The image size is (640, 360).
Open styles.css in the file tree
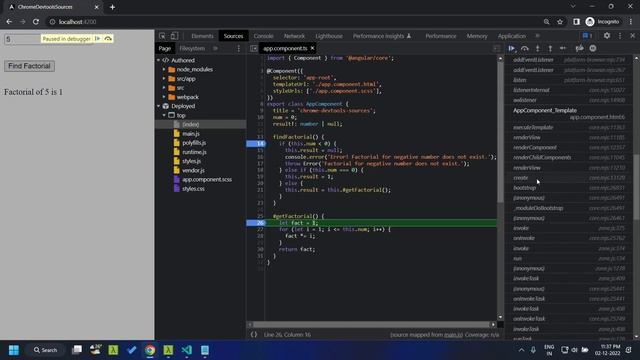point(193,189)
